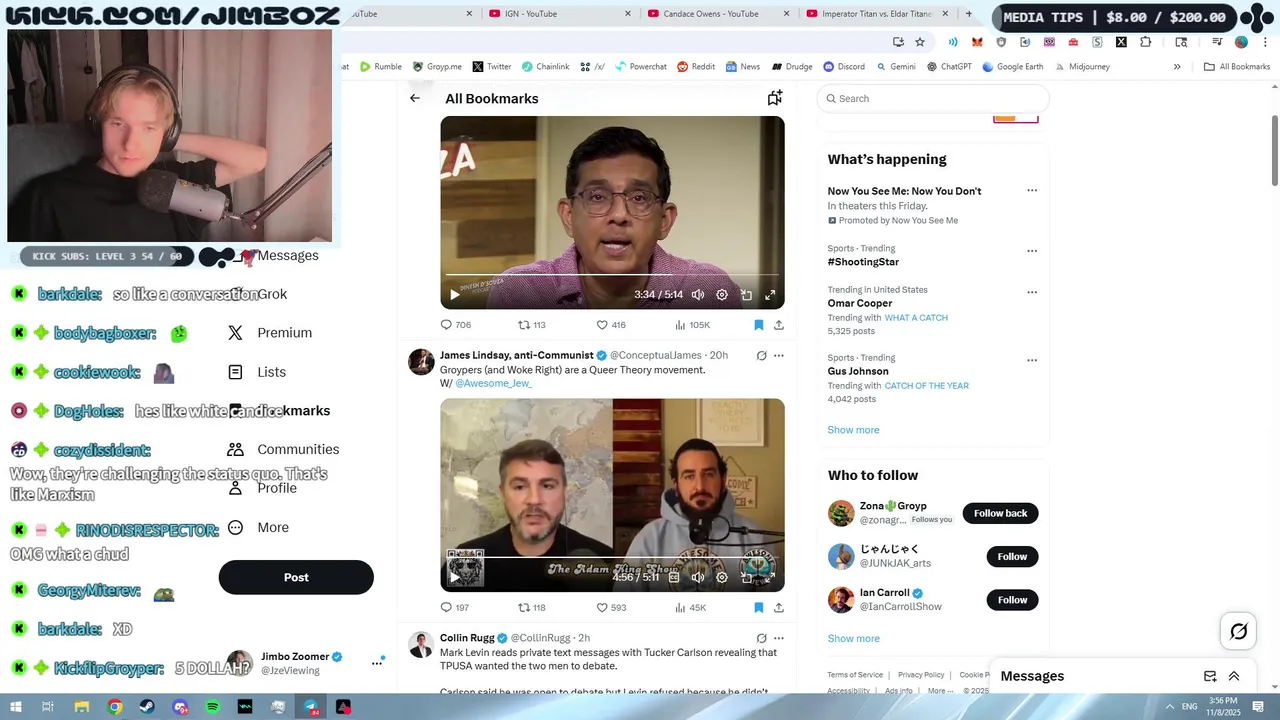Play the Adam King Show video
This screenshot has width=1280, height=720.
pos(454,577)
